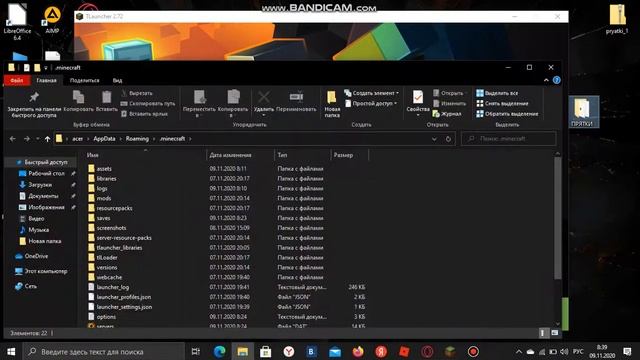Open Properties from the ribbon
This screenshot has width=640, height=360.
(418, 104)
